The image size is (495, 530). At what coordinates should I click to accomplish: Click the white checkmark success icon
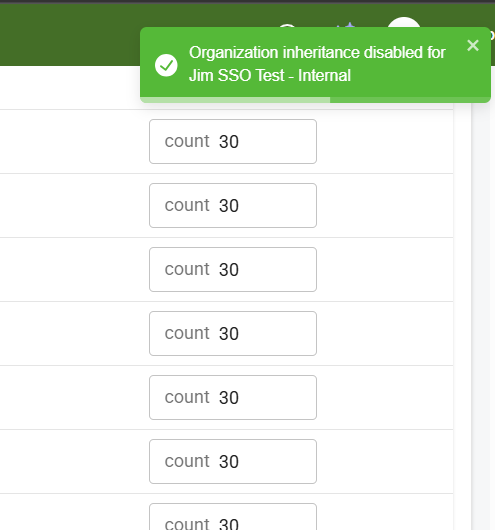(x=166, y=65)
